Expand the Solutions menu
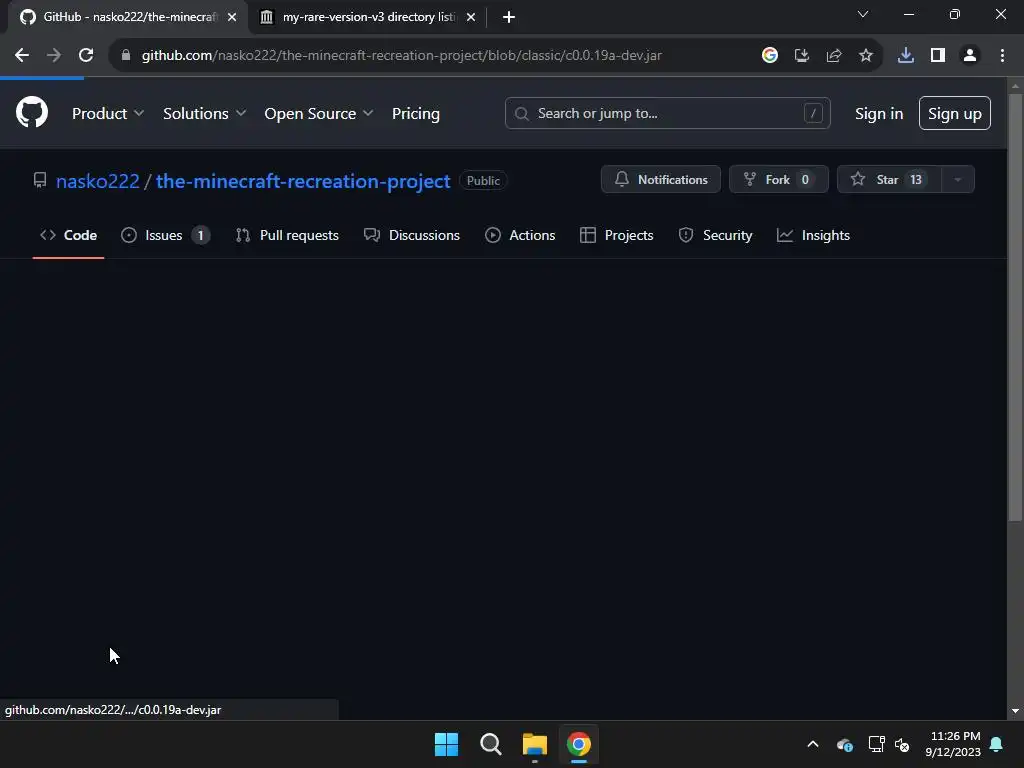The image size is (1024, 768). click(204, 114)
